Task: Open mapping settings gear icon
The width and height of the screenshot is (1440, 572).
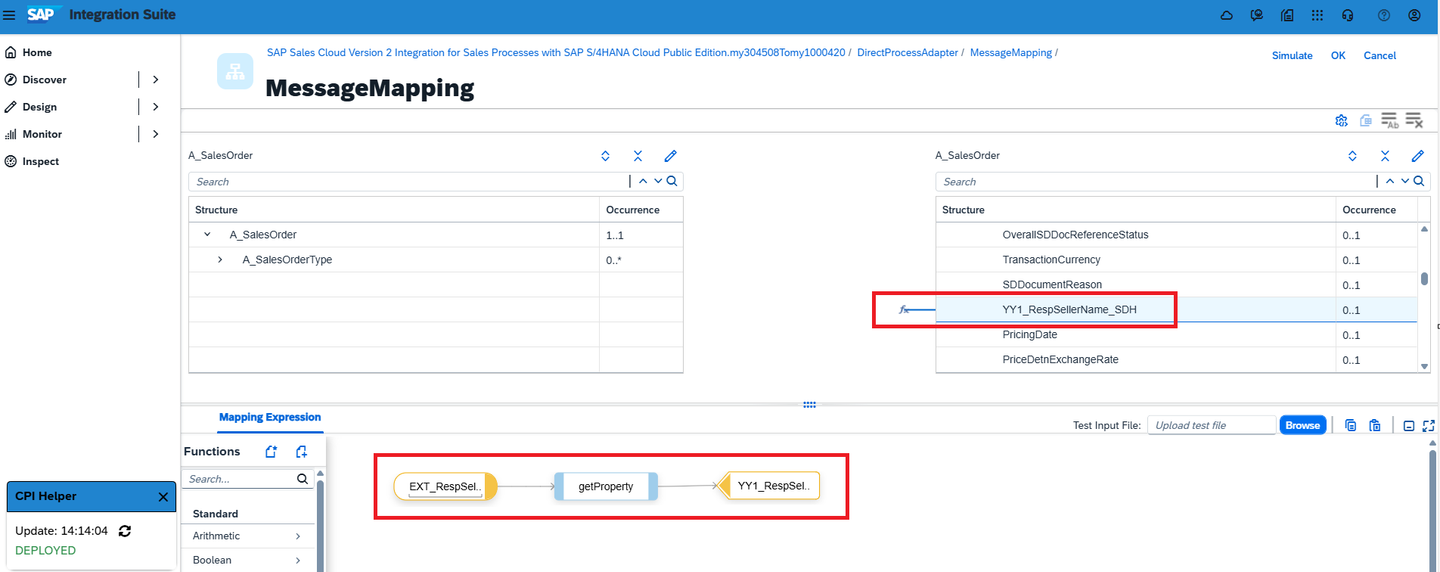Action: point(1341,121)
